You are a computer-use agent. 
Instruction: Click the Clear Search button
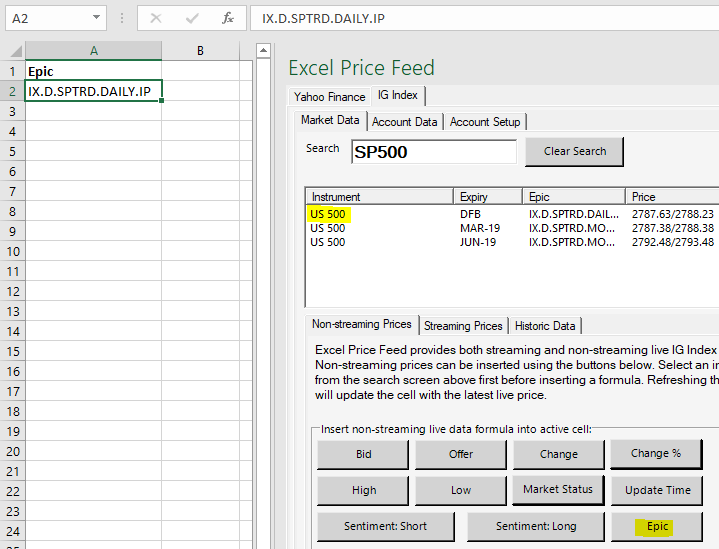pyautogui.click(x=575, y=151)
